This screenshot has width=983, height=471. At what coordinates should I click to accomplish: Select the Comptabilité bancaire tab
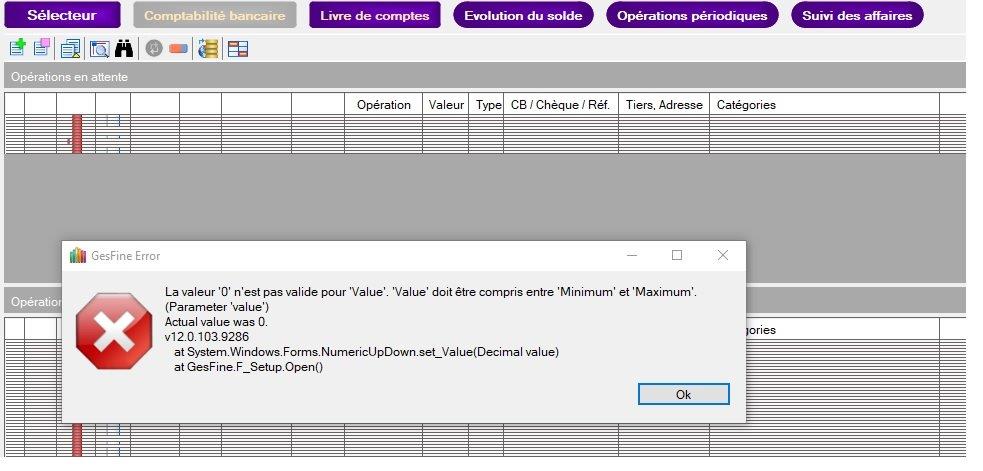(215, 16)
